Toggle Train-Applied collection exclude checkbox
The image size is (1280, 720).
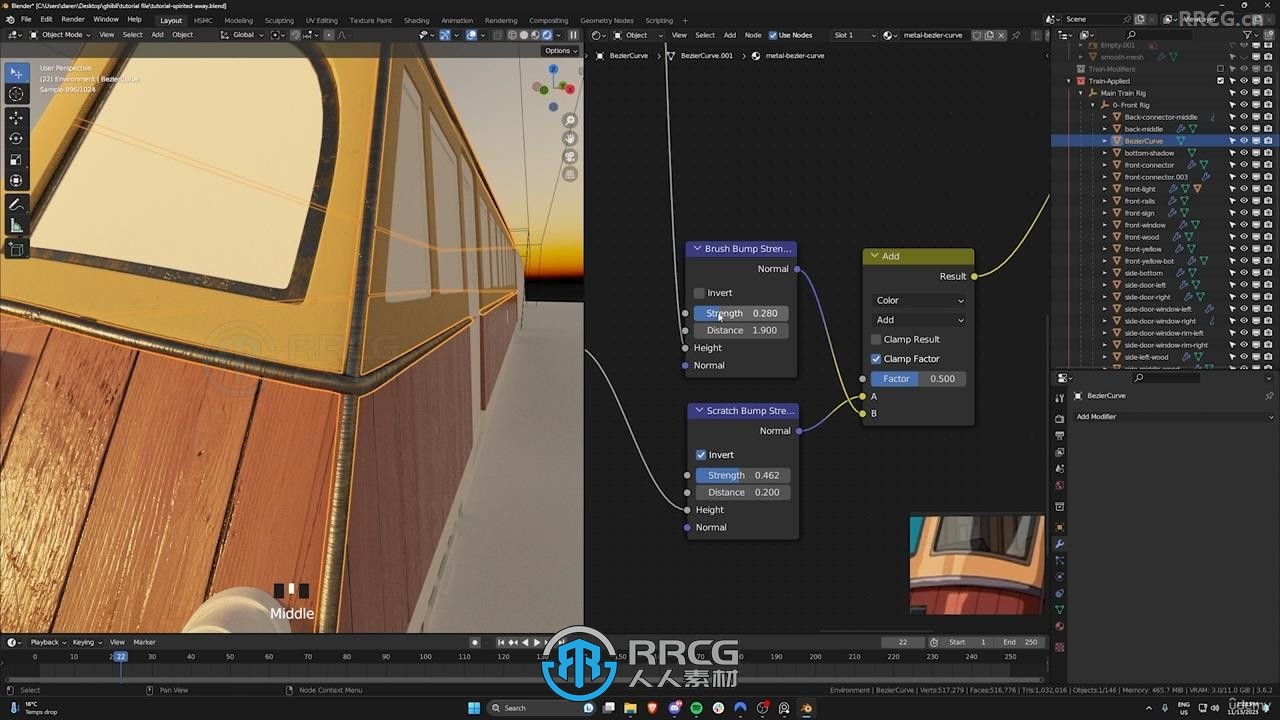click(1220, 81)
